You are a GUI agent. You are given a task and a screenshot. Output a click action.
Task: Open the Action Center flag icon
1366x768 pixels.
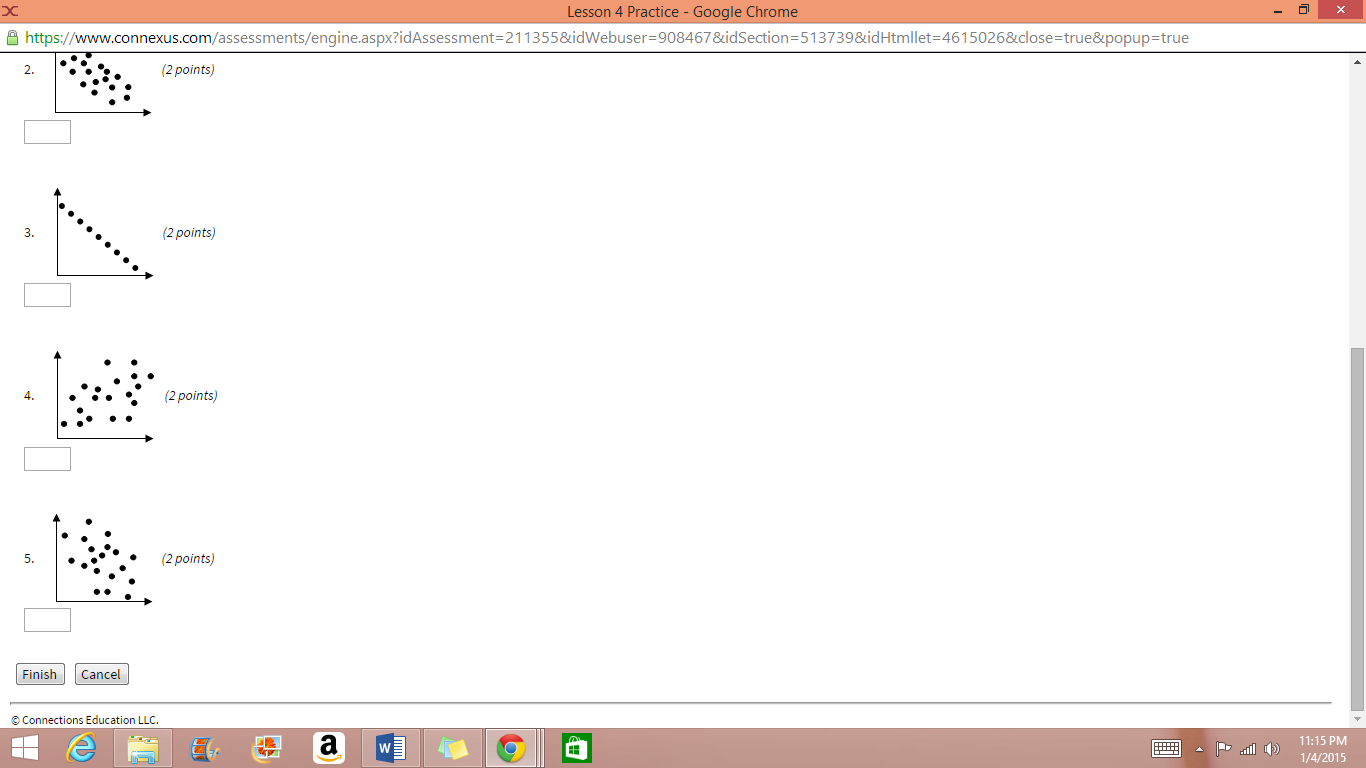coord(1224,749)
